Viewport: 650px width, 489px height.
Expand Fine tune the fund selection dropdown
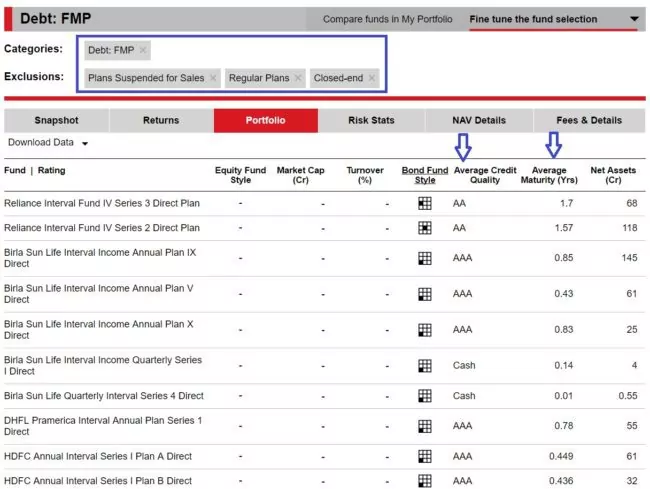tap(553, 19)
